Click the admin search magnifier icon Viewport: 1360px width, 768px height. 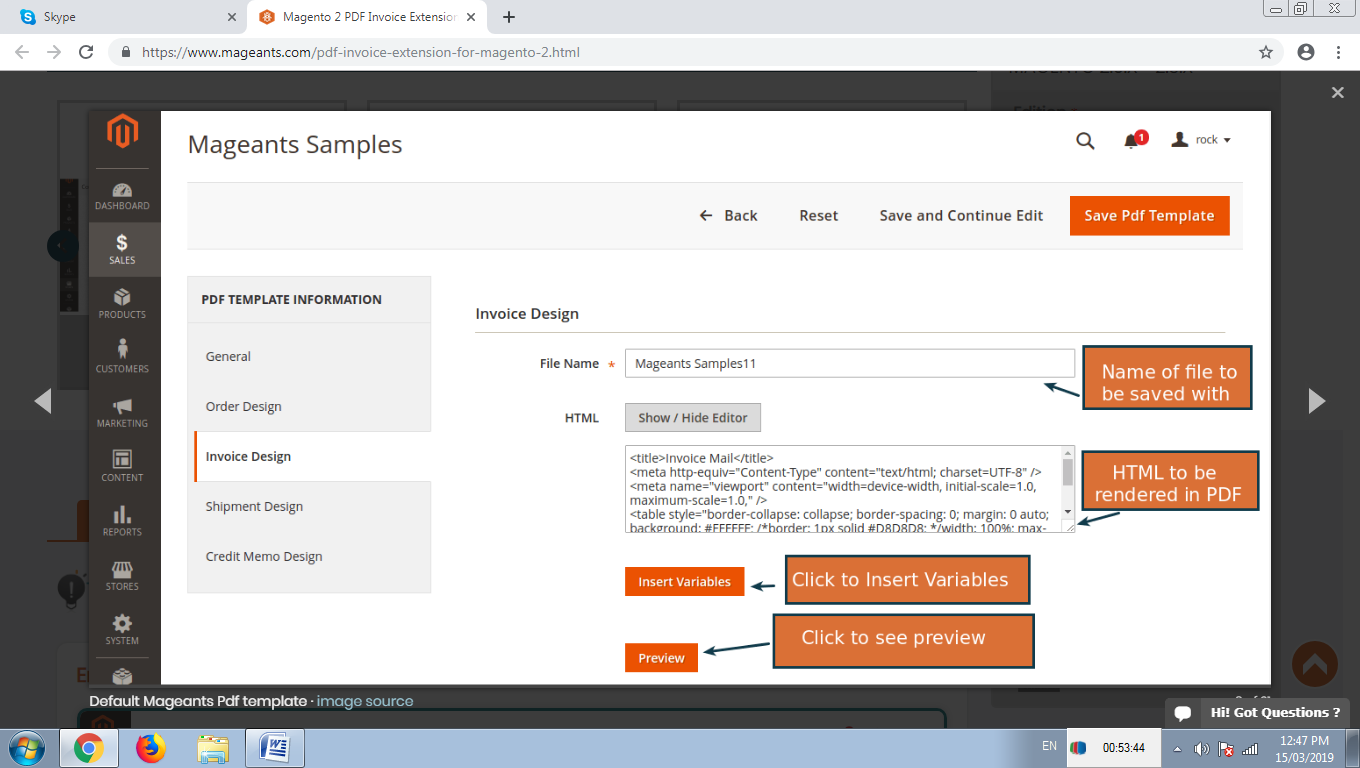click(1085, 141)
